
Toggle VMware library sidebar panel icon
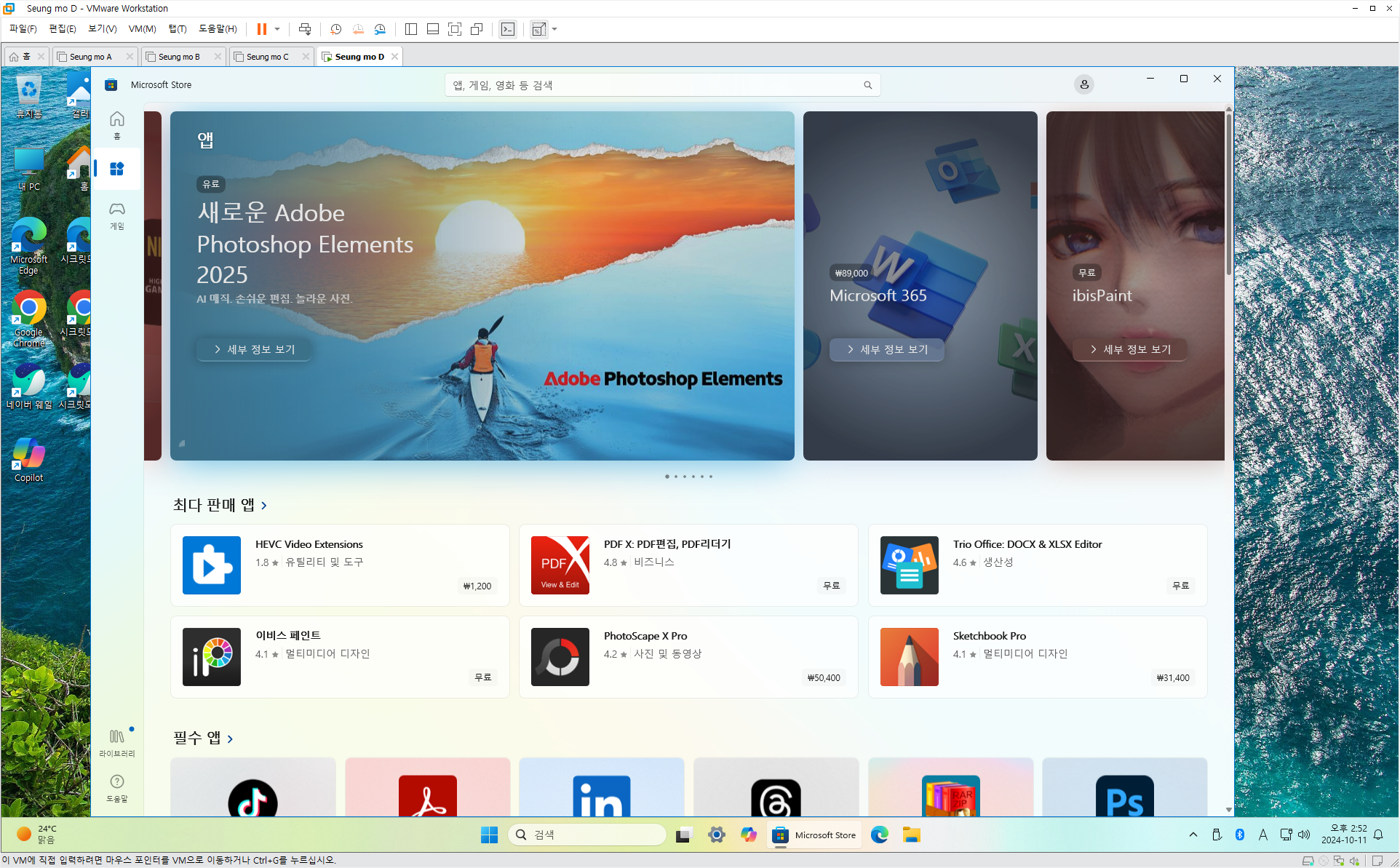(x=410, y=29)
